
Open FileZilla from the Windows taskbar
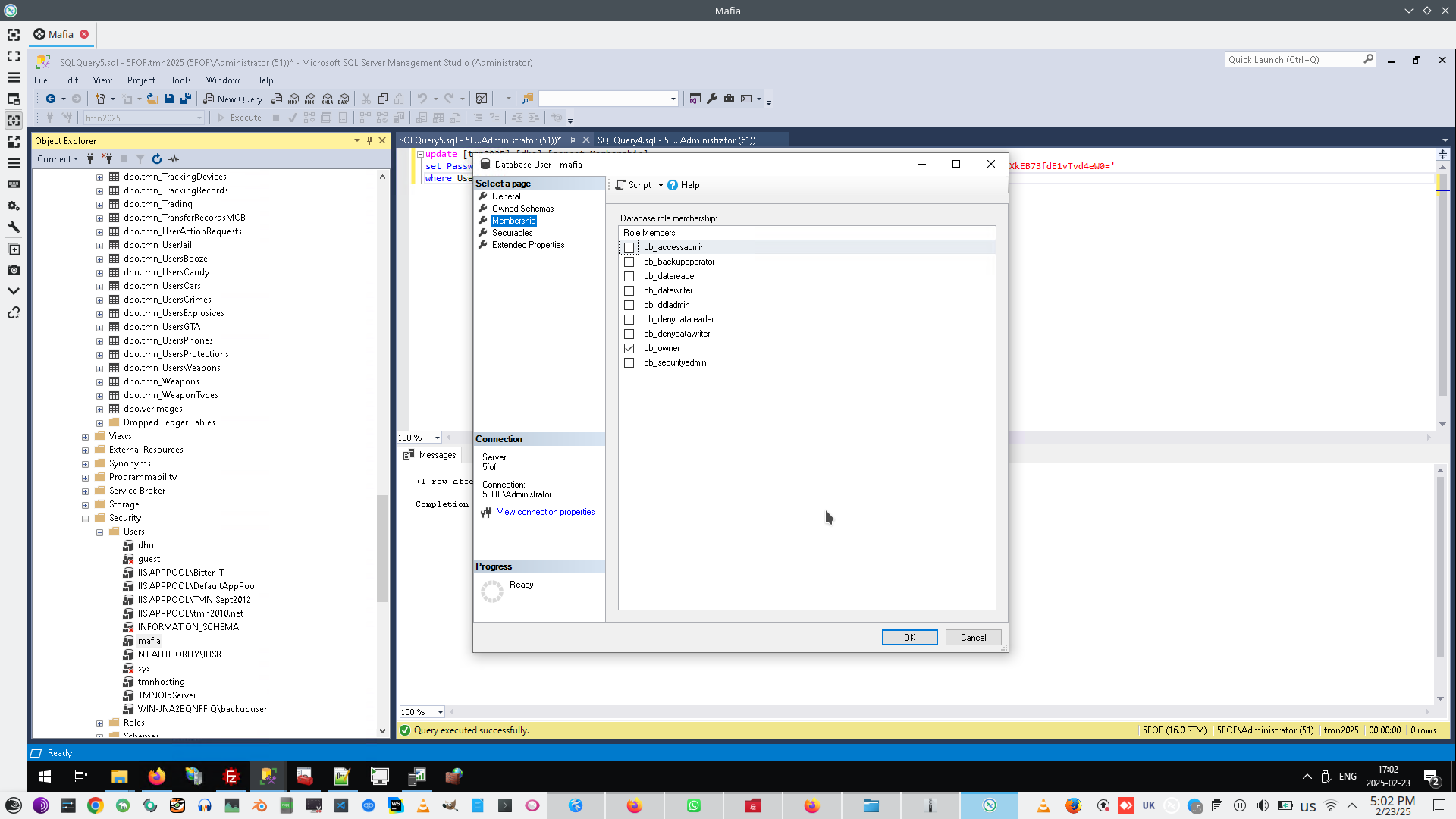(231, 776)
